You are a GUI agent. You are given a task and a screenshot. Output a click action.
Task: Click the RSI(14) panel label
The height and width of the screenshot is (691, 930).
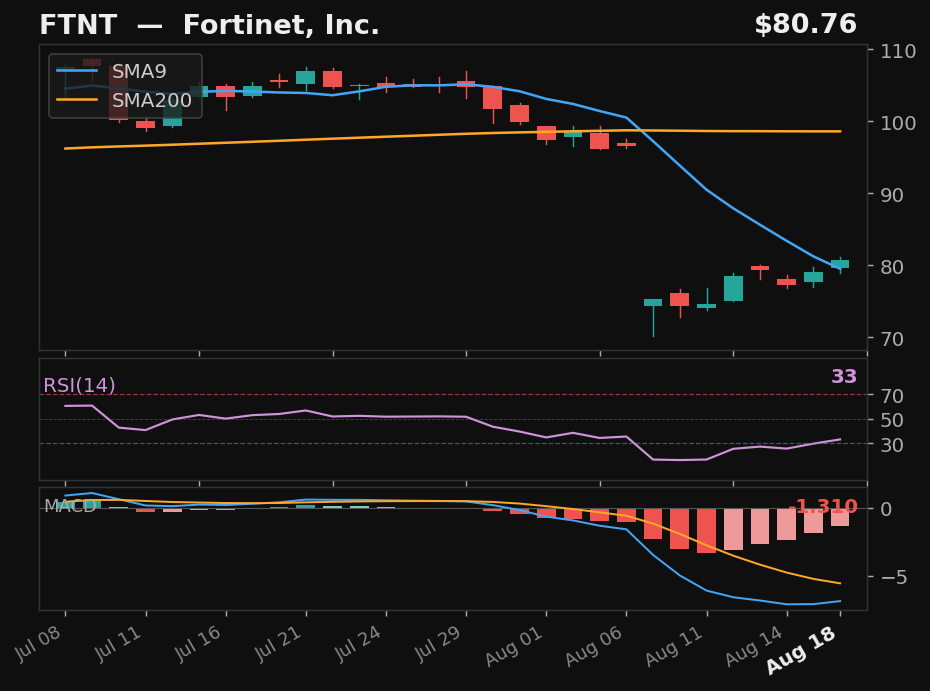[79, 386]
